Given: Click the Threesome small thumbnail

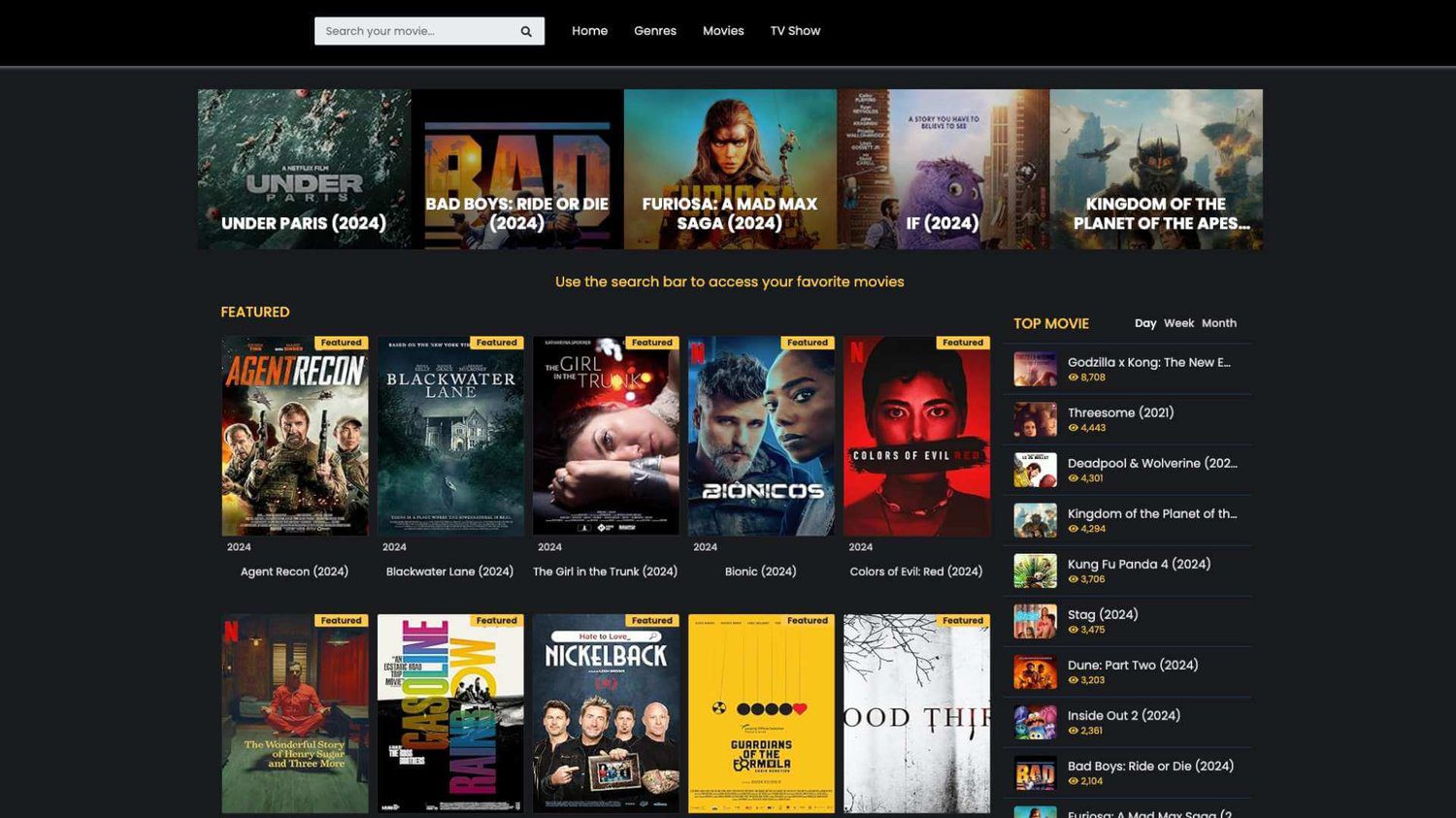Looking at the screenshot, I should point(1036,420).
